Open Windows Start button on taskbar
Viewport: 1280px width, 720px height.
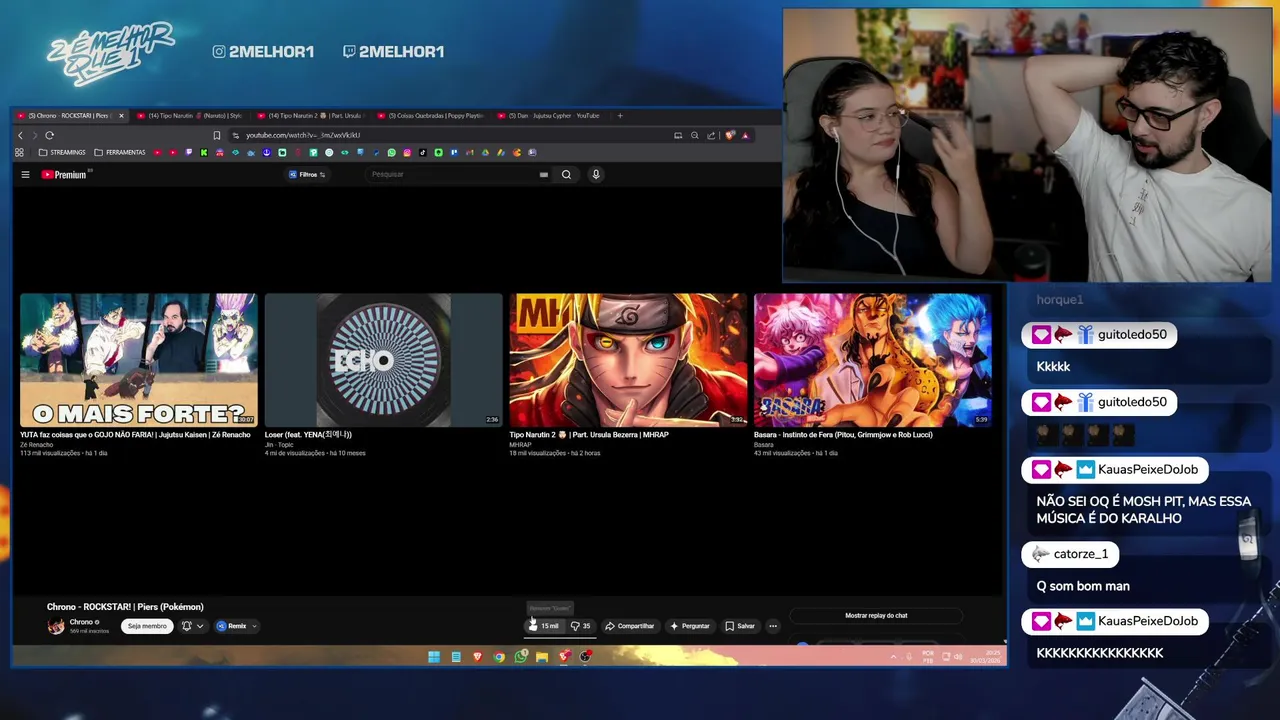[434, 657]
